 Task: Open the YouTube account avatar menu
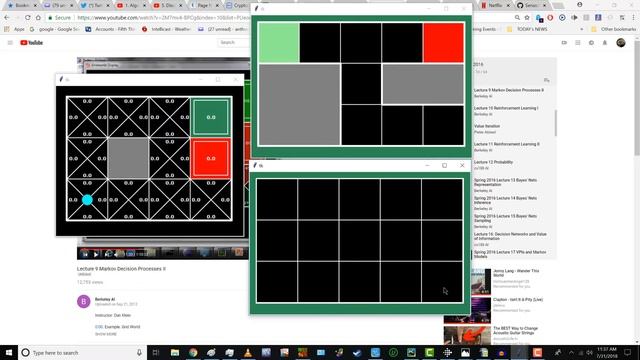pos(621,42)
